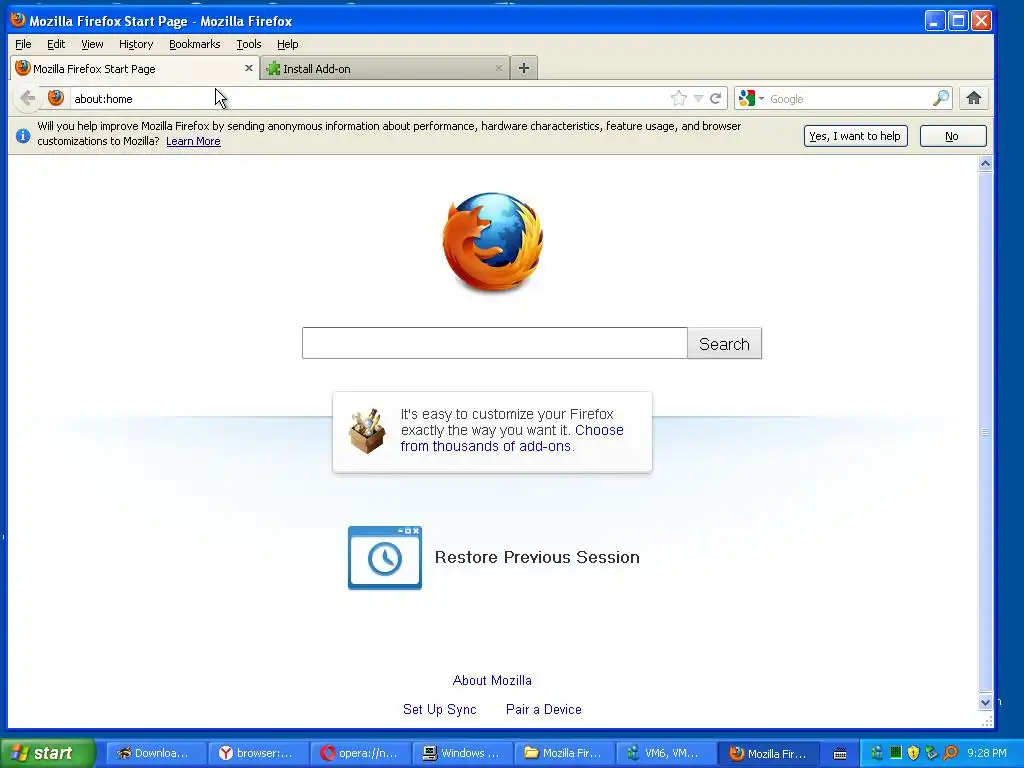Click the 'Yes, I want to help' button

pyautogui.click(x=856, y=136)
